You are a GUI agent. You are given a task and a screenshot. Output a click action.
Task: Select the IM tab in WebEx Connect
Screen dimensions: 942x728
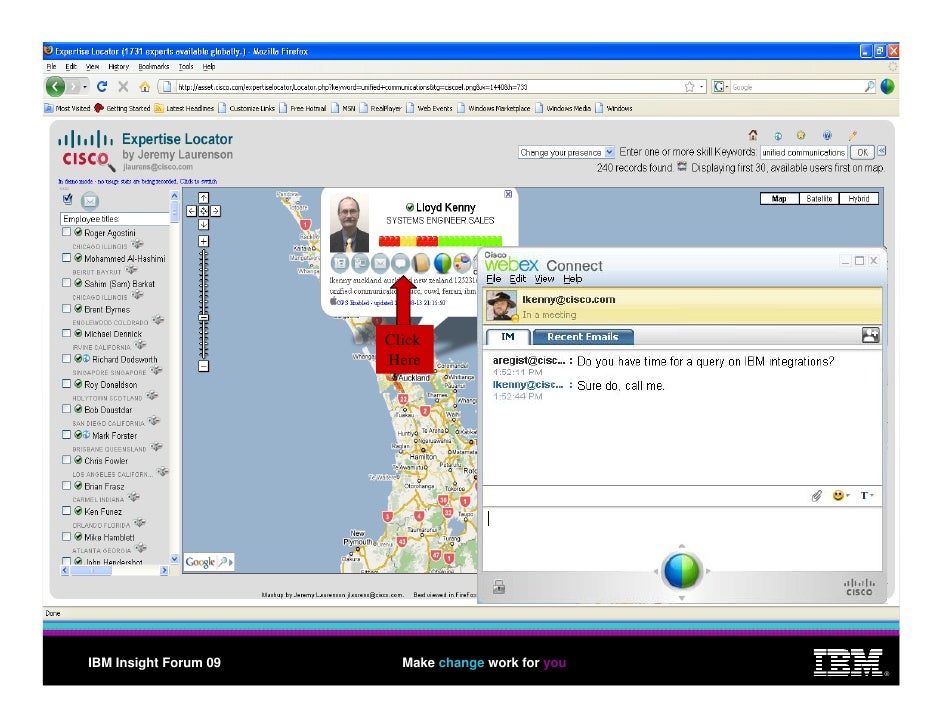(x=508, y=337)
